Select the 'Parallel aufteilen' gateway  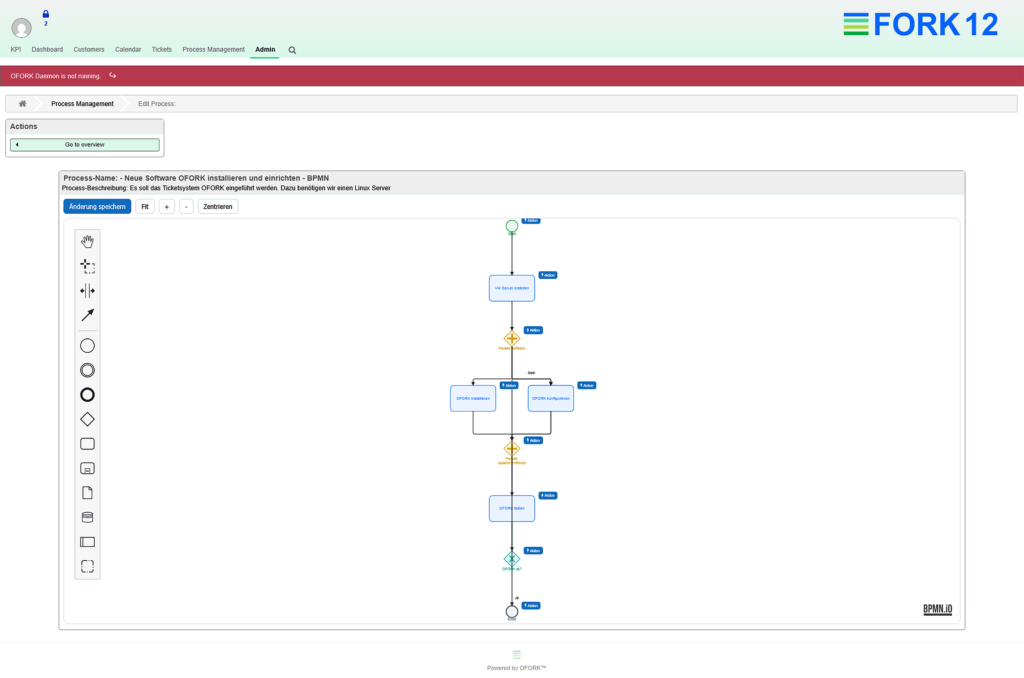pos(512,338)
